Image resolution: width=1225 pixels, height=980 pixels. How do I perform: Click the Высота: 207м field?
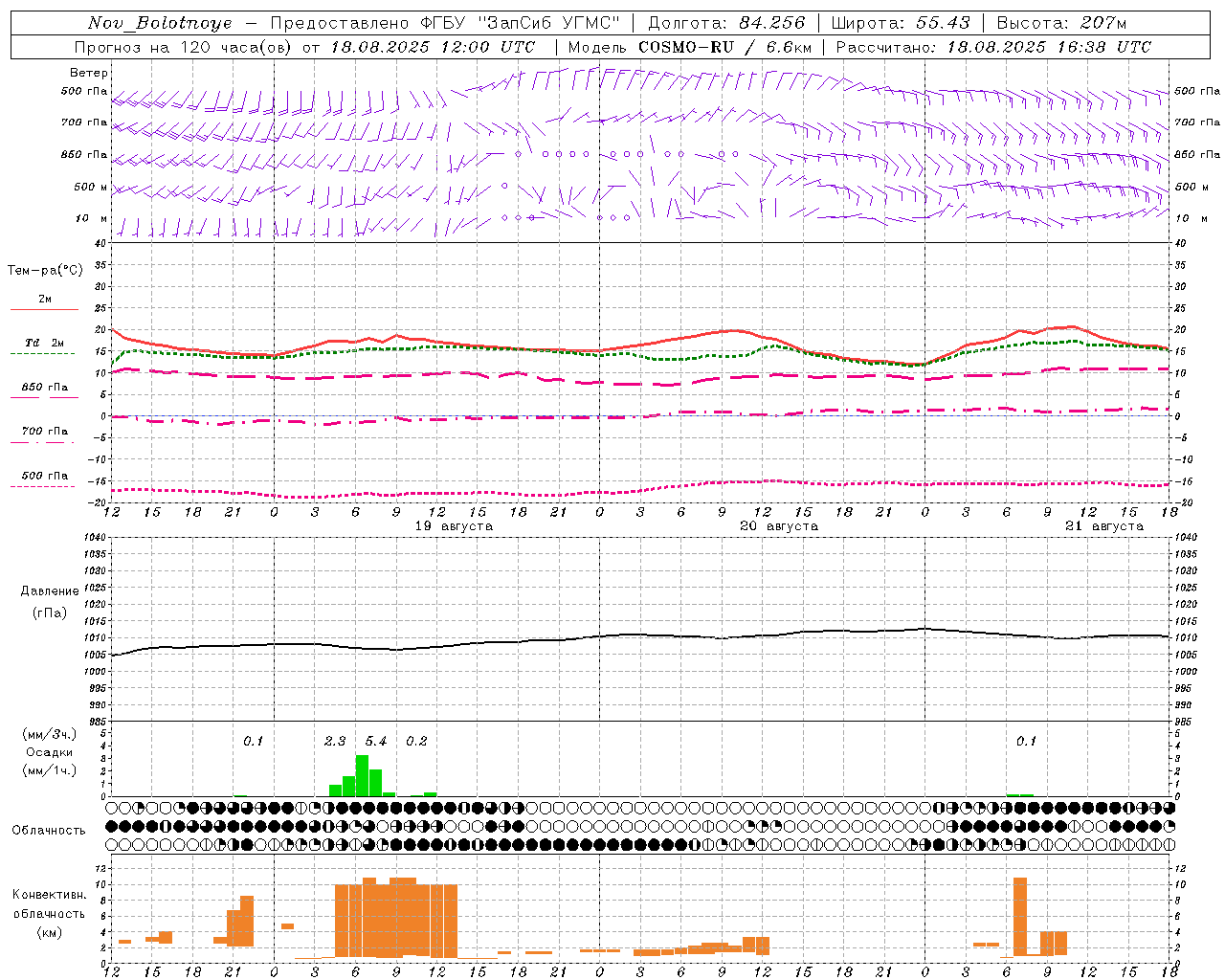click(1061, 23)
